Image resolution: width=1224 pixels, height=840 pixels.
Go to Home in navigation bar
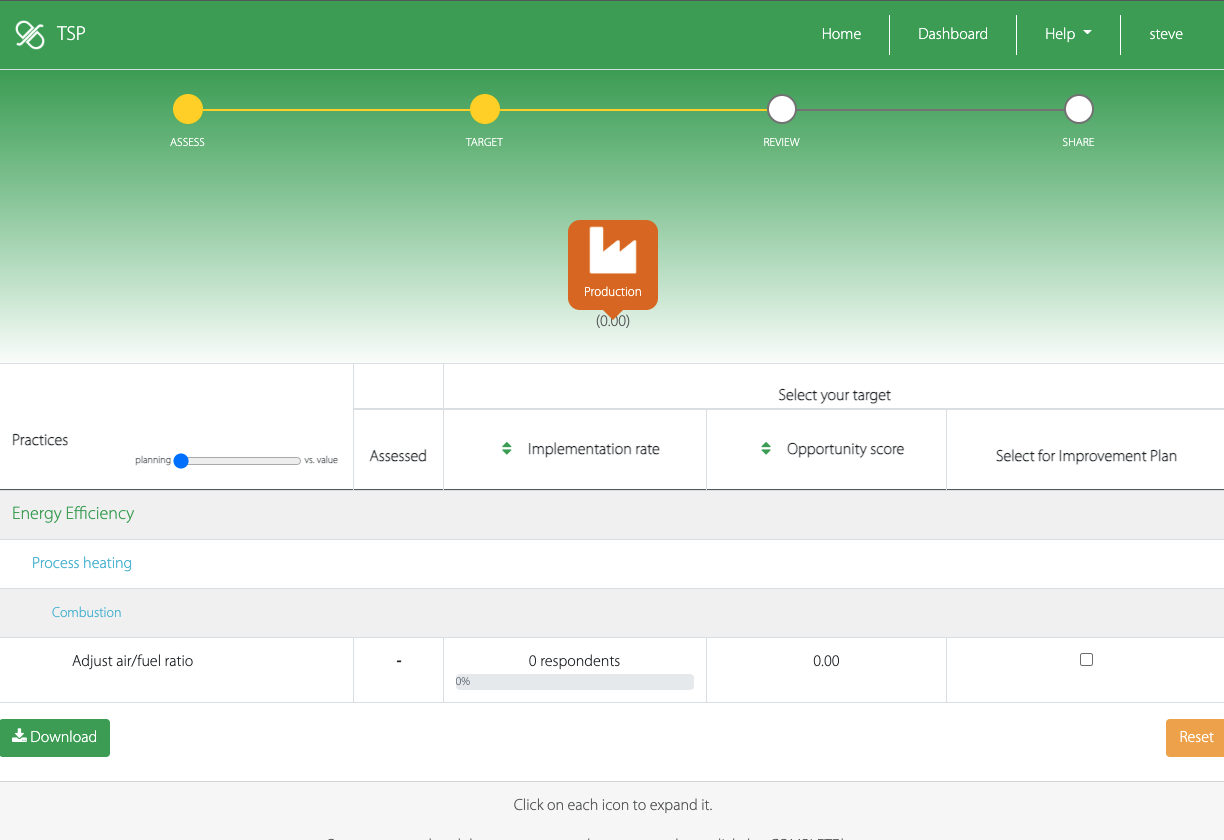[x=841, y=34]
